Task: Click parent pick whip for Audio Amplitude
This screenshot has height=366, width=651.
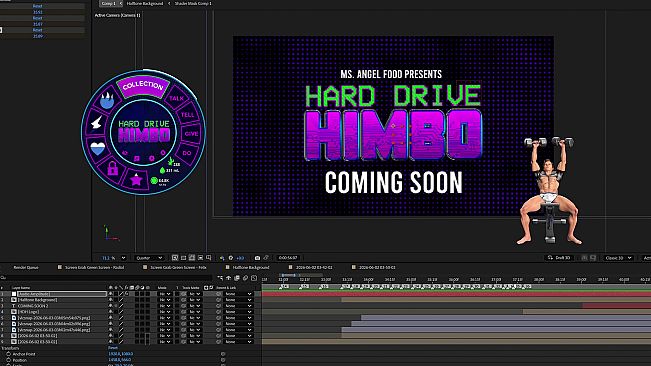Action: (x=219, y=294)
